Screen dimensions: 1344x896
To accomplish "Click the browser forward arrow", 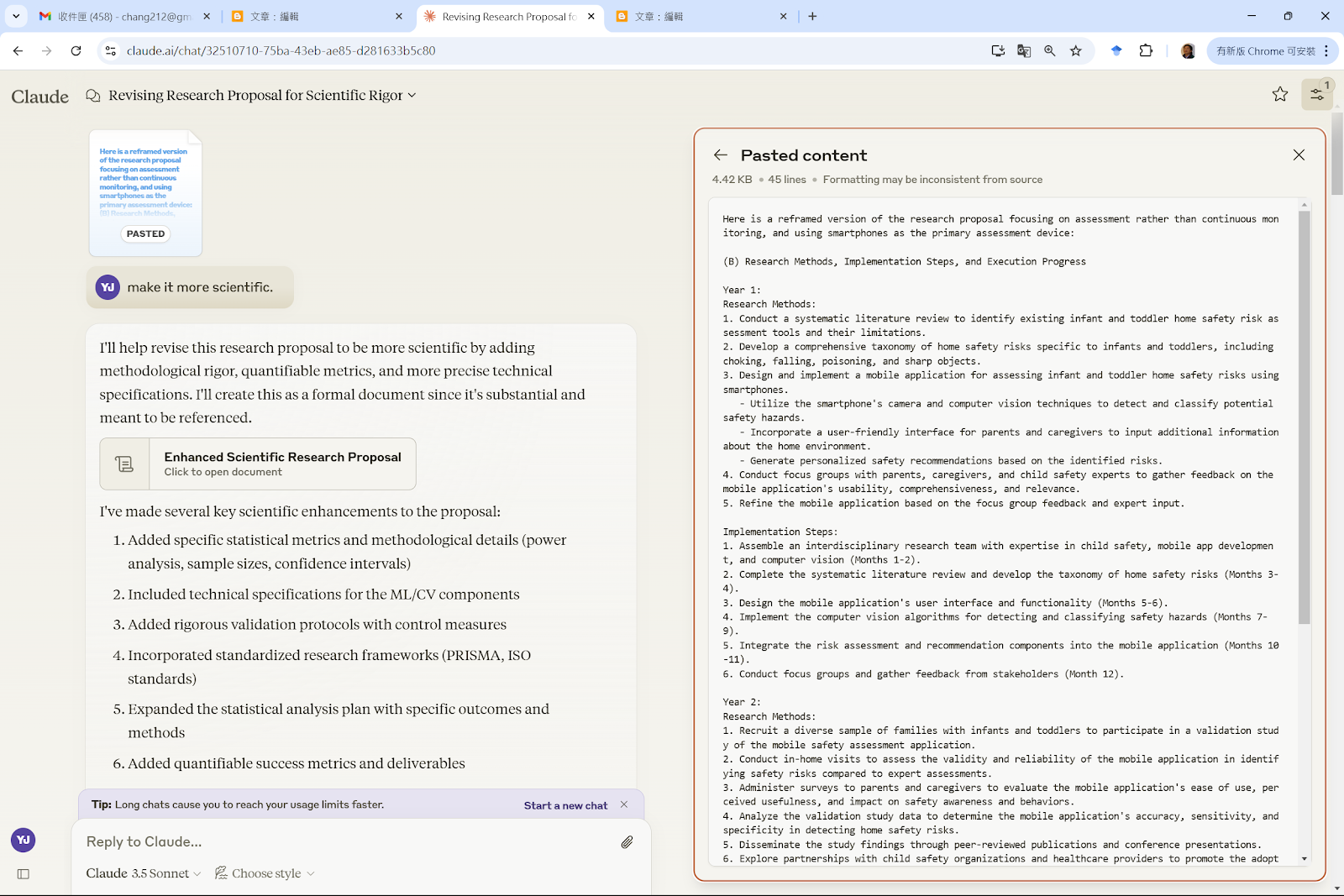I will pyautogui.click(x=47, y=51).
